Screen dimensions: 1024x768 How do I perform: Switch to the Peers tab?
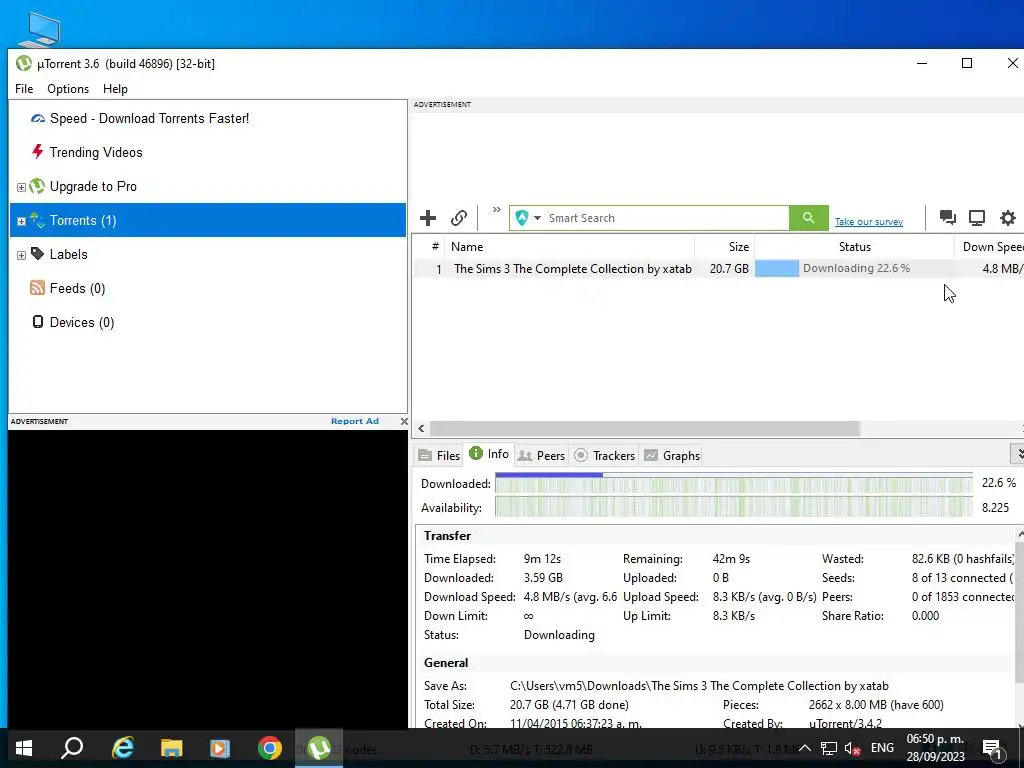pyautogui.click(x=541, y=455)
